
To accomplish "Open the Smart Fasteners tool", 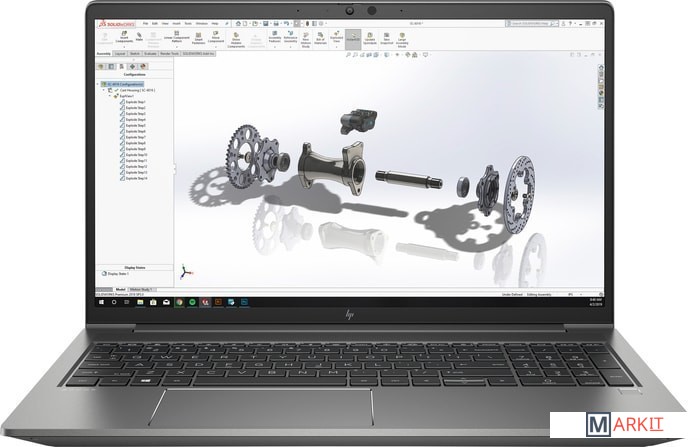I will 200,38.
